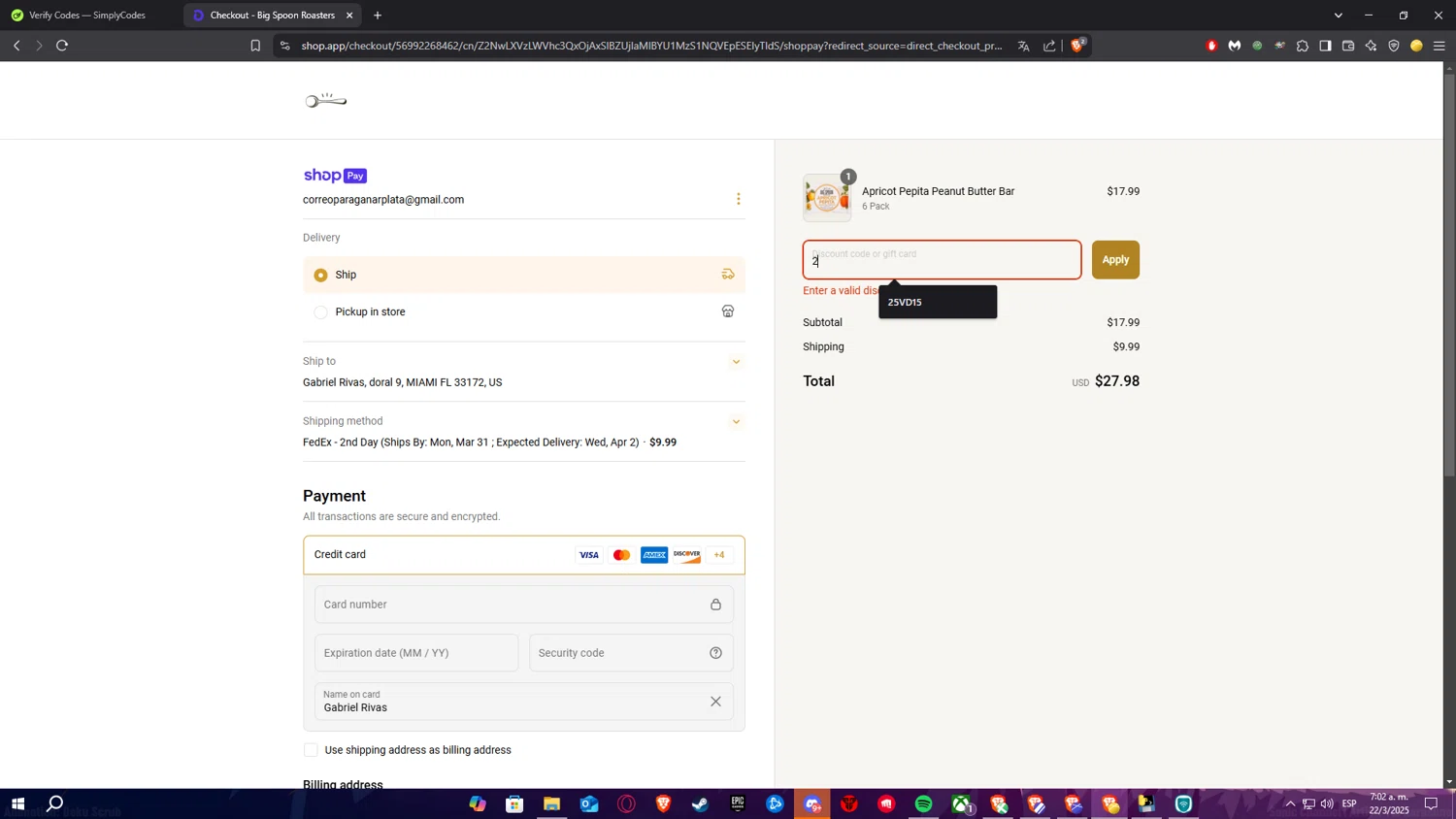The height and width of the screenshot is (819, 1456).
Task: Click the pickup in store shop icon
Action: click(x=728, y=311)
